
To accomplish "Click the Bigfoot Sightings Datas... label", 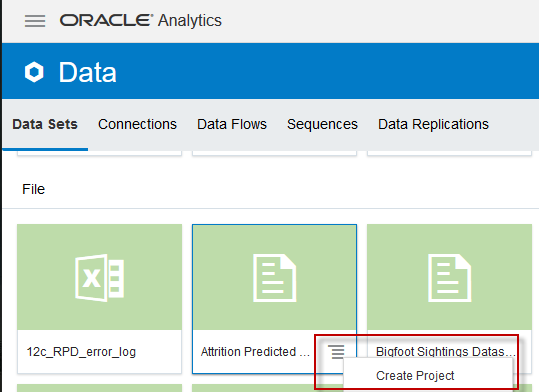I will pyautogui.click(x=446, y=352).
